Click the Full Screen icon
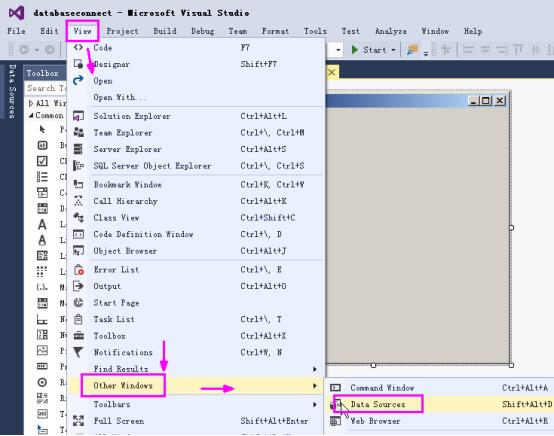This screenshot has height=436, width=554. pos(78,421)
